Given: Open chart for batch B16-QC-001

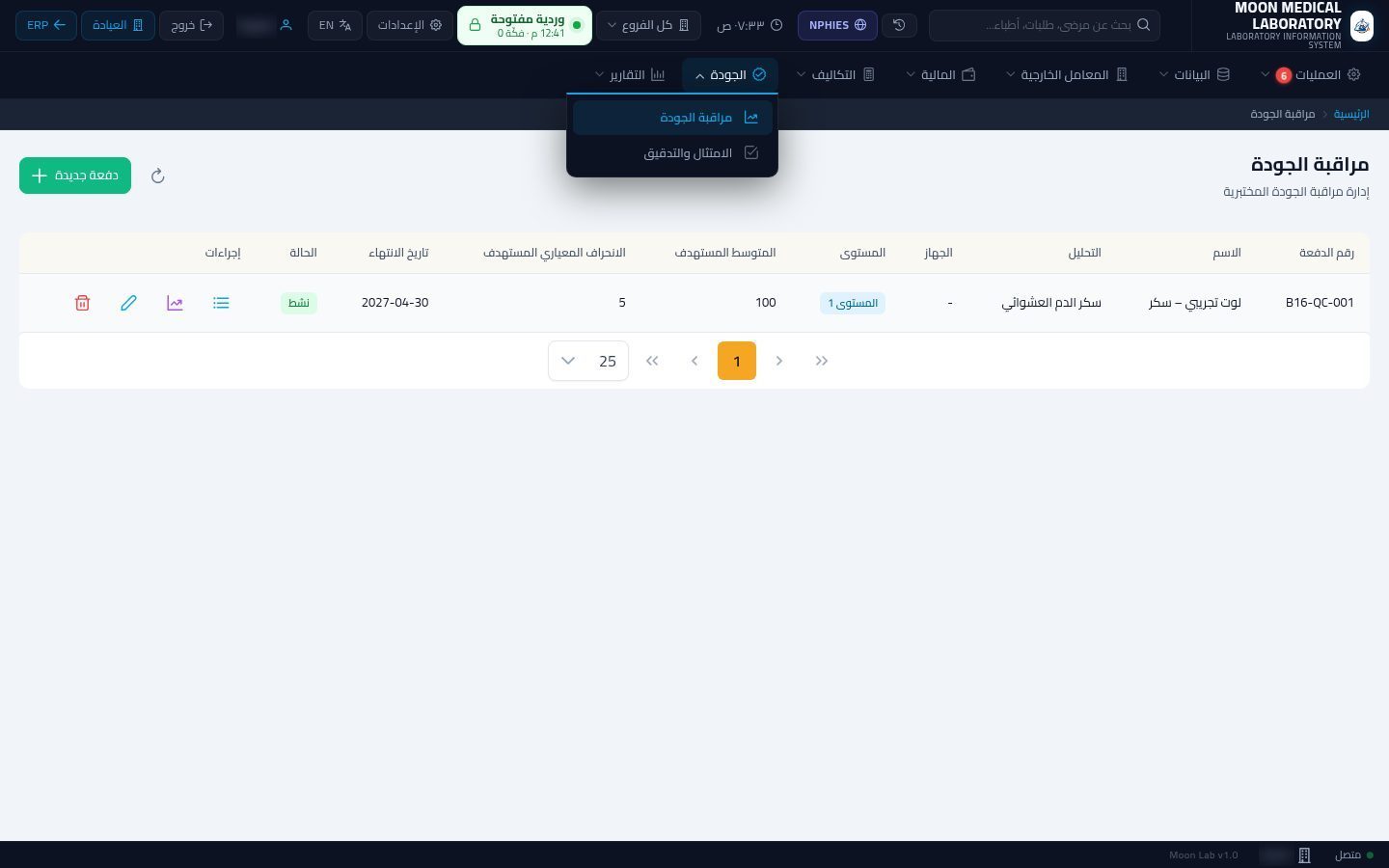Looking at the screenshot, I should (175, 303).
